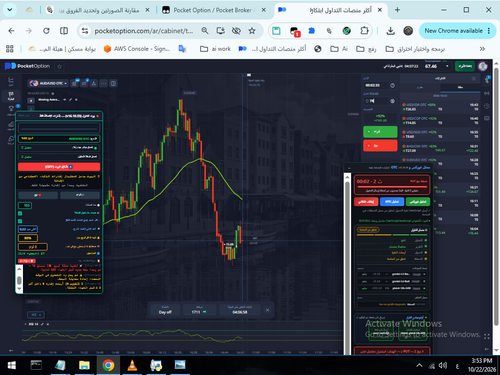500x375 pixels.
Task: Toggle the Moving Average indicator eye icon
Action: click(65, 100)
